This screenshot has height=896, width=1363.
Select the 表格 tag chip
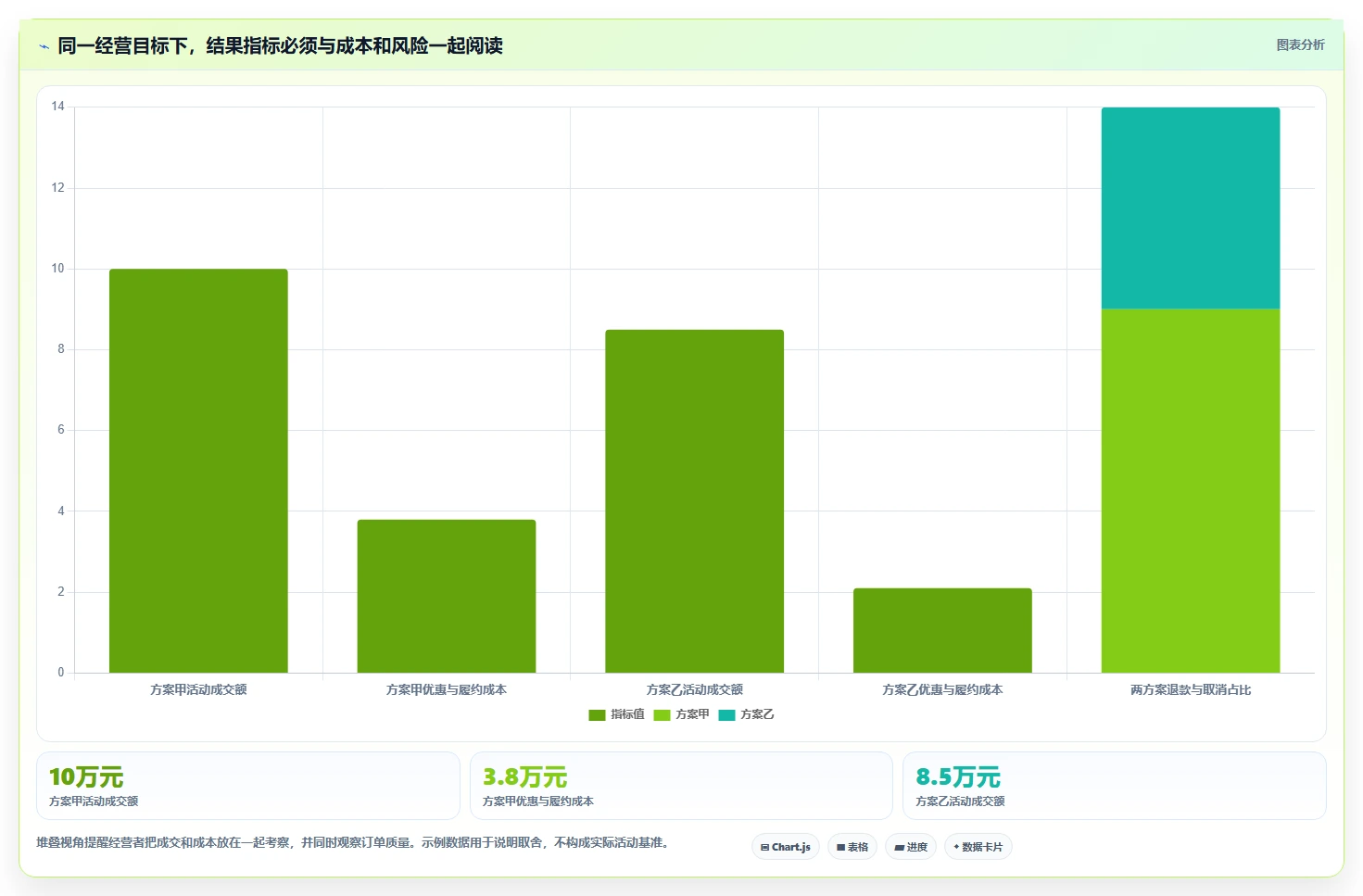click(852, 847)
